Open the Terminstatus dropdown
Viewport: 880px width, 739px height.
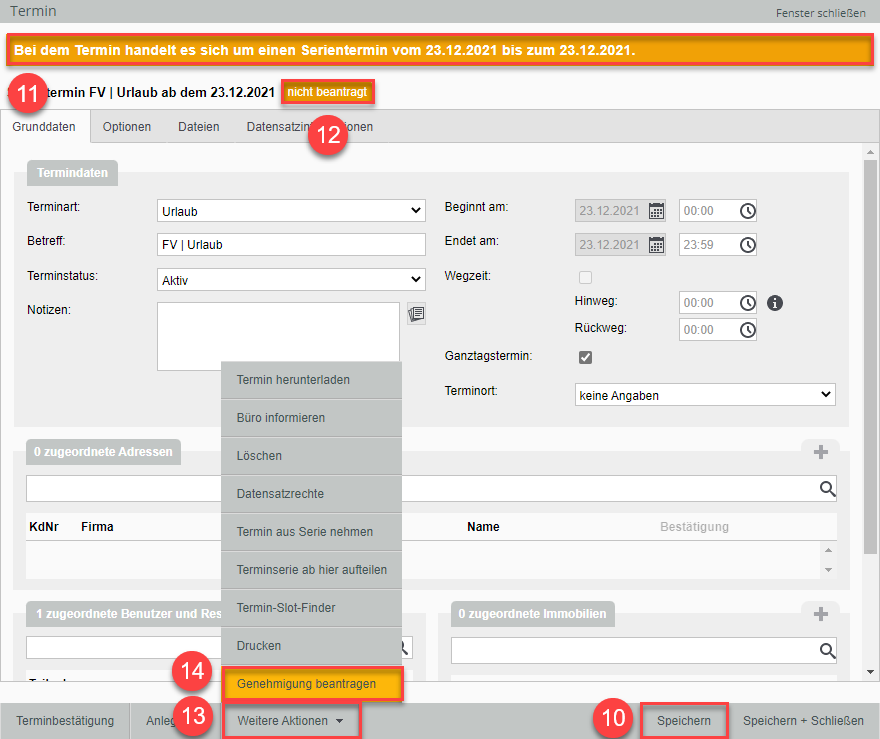pos(291,280)
